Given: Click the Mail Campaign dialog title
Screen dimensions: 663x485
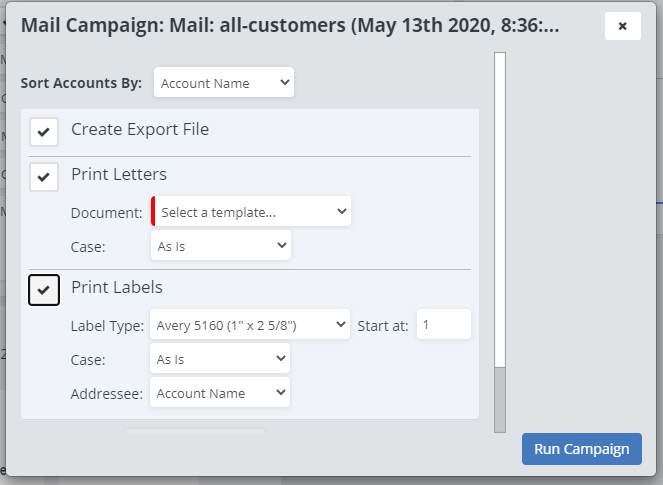Looking at the screenshot, I should pyautogui.click(x=290, y=26).
